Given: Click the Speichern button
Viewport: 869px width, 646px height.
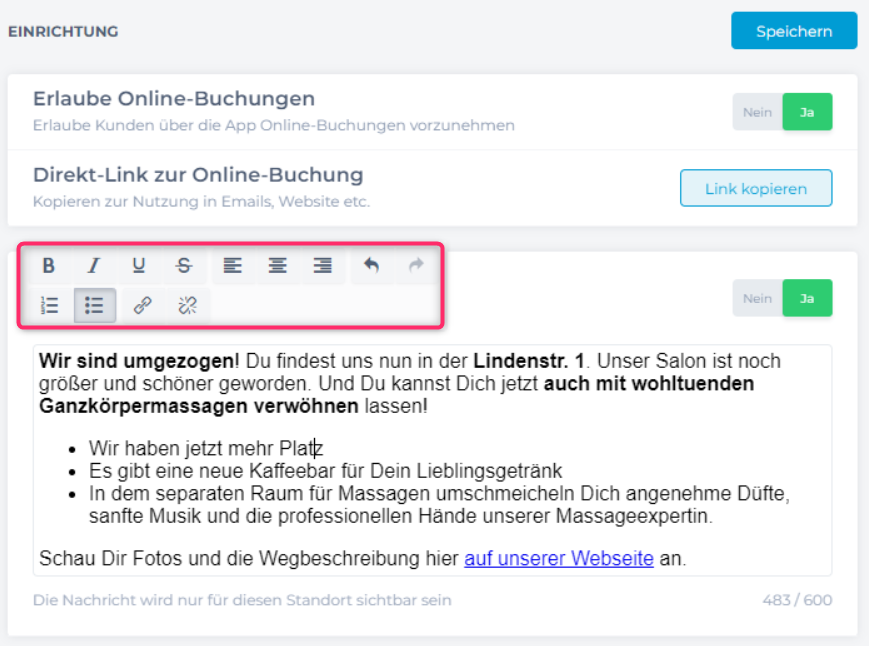Looking at the screenshot, I should 793,31.
